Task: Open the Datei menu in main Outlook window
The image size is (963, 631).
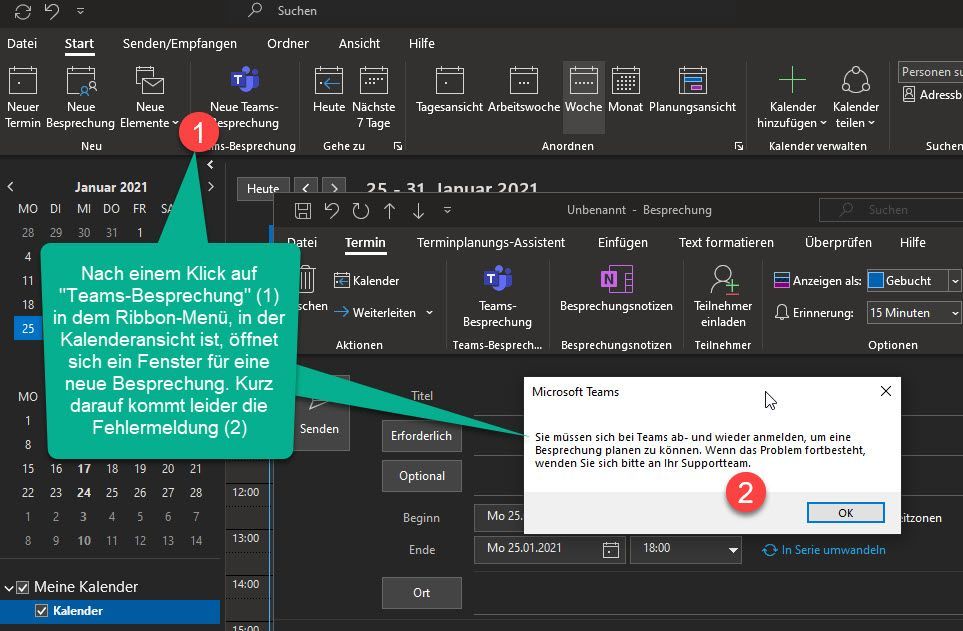Action: point(22,44)
